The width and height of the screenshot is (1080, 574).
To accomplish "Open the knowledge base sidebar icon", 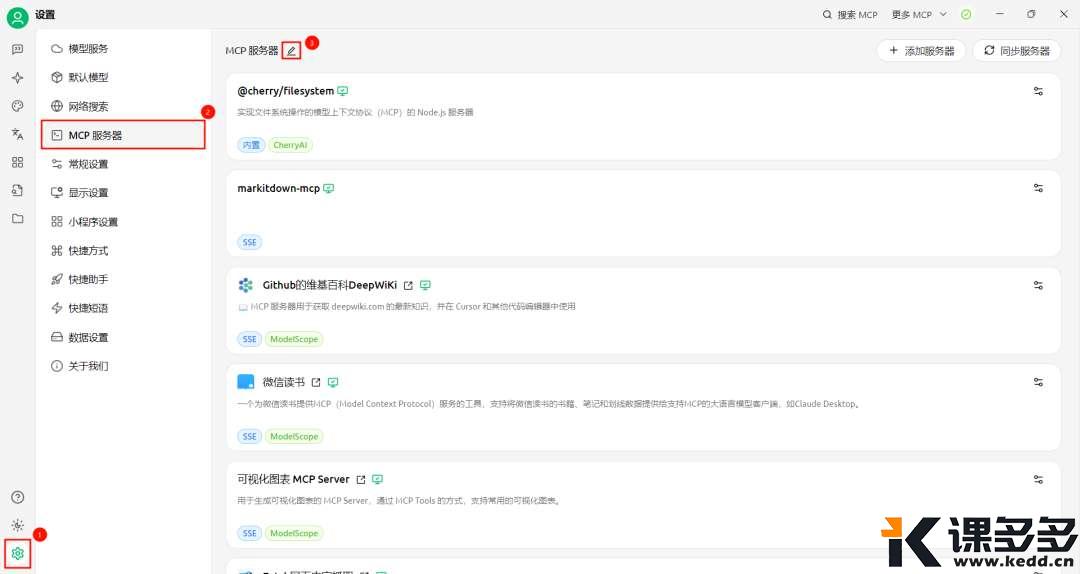I will (x=18, y=190).
